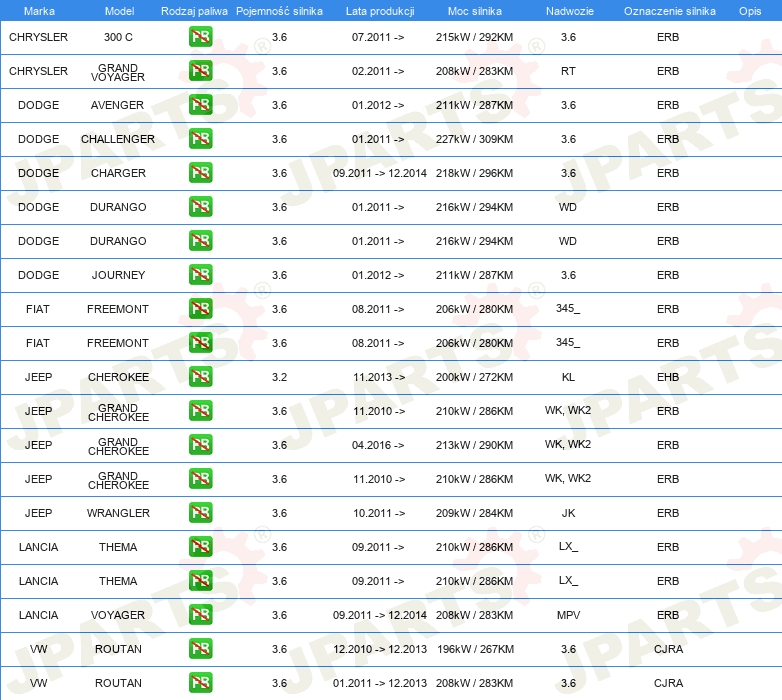Click the 10.2011 -> production date

[379, 513]
